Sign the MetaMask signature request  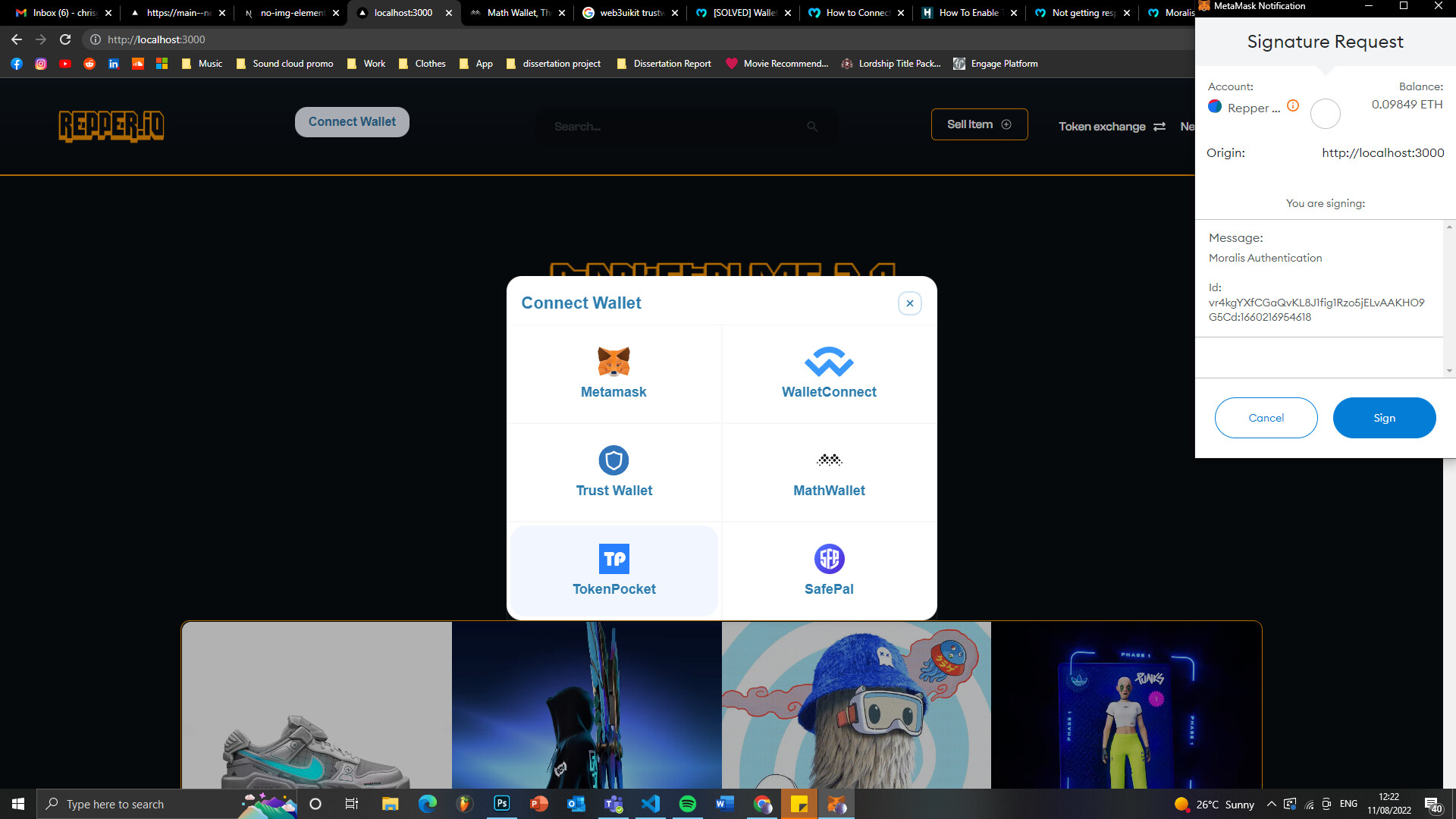pyautogui.click(x=1384, y=418)
